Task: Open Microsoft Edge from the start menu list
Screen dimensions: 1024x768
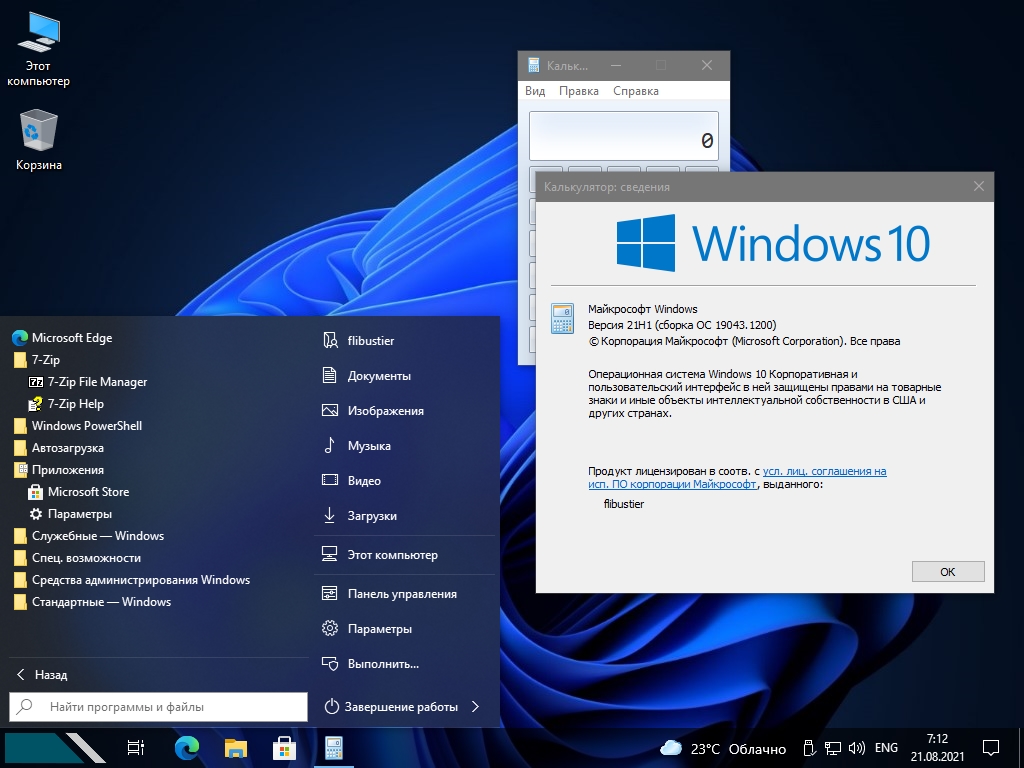Action: tap(71, 338)
